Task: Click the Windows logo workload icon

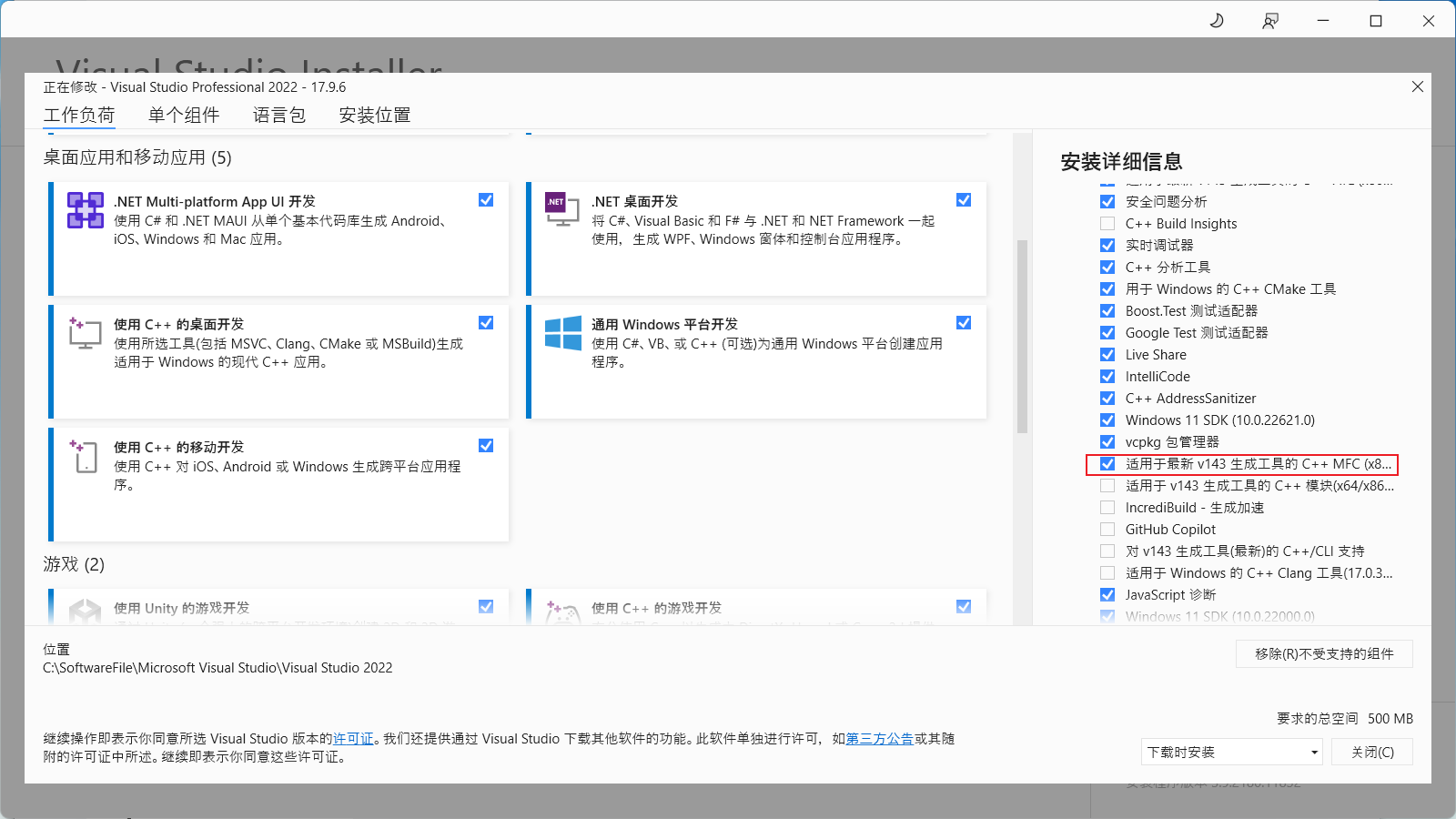Action: tap(562, 333)
